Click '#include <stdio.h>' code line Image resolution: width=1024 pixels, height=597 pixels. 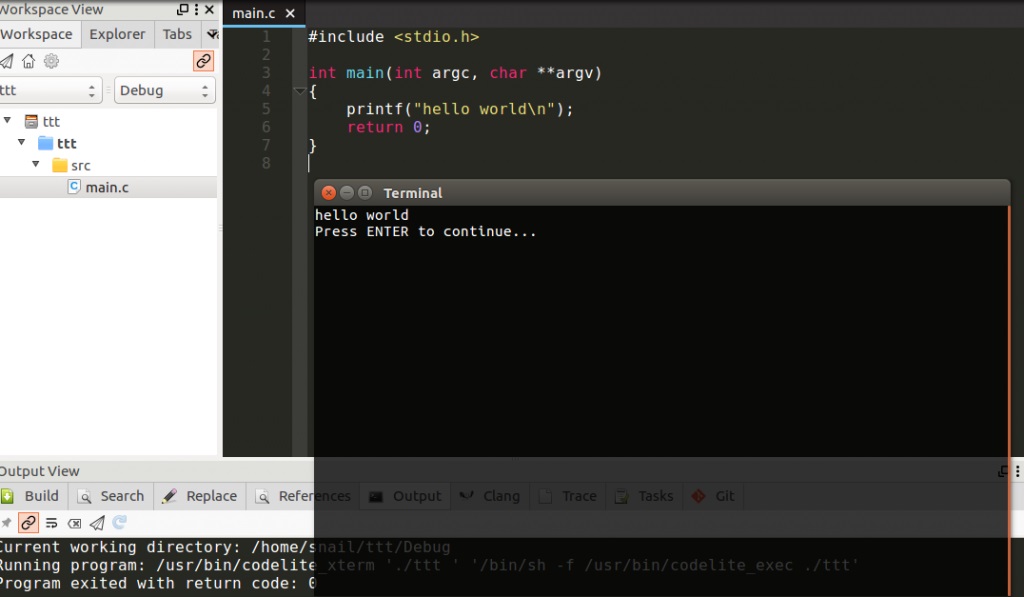(x=393, y=37)
